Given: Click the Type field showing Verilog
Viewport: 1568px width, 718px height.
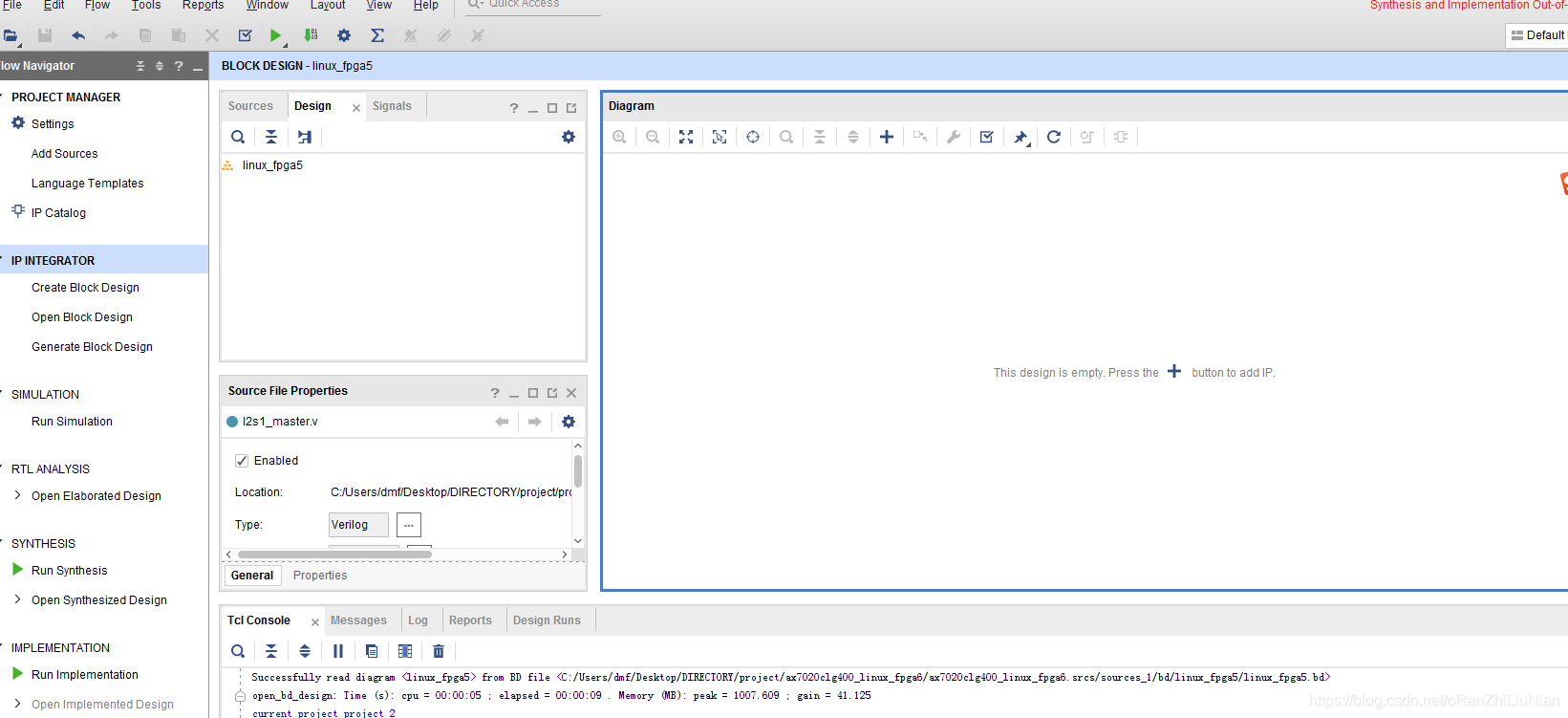Looking at the screenshot, I should click(x=358, y=525).
